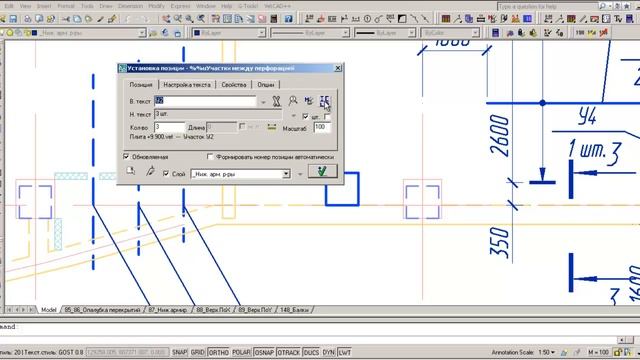This screenshot has width=640, height=360.
Task: Click the В. текст input field
Action: pyautogui.click(x=205, y=101)
